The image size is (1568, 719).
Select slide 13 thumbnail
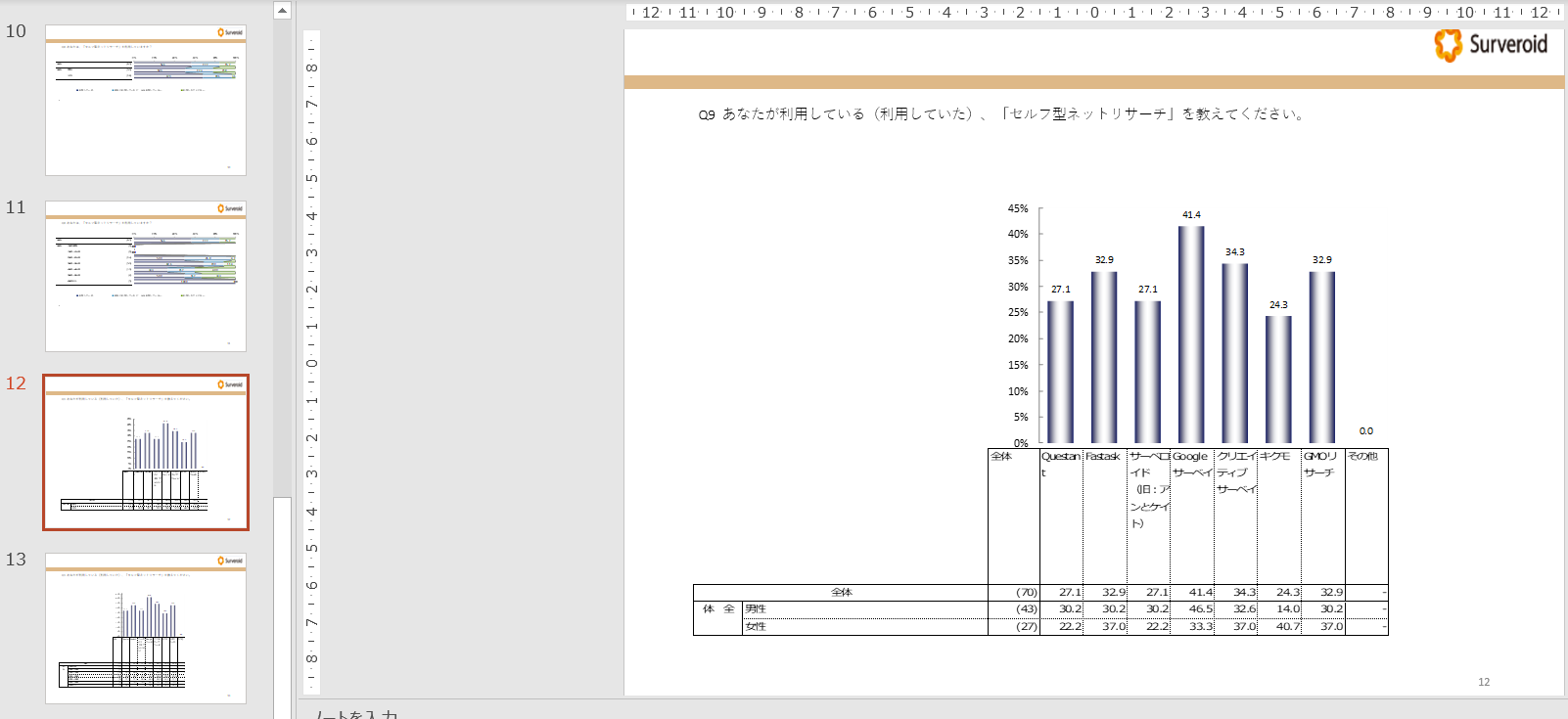click(146, 629)
